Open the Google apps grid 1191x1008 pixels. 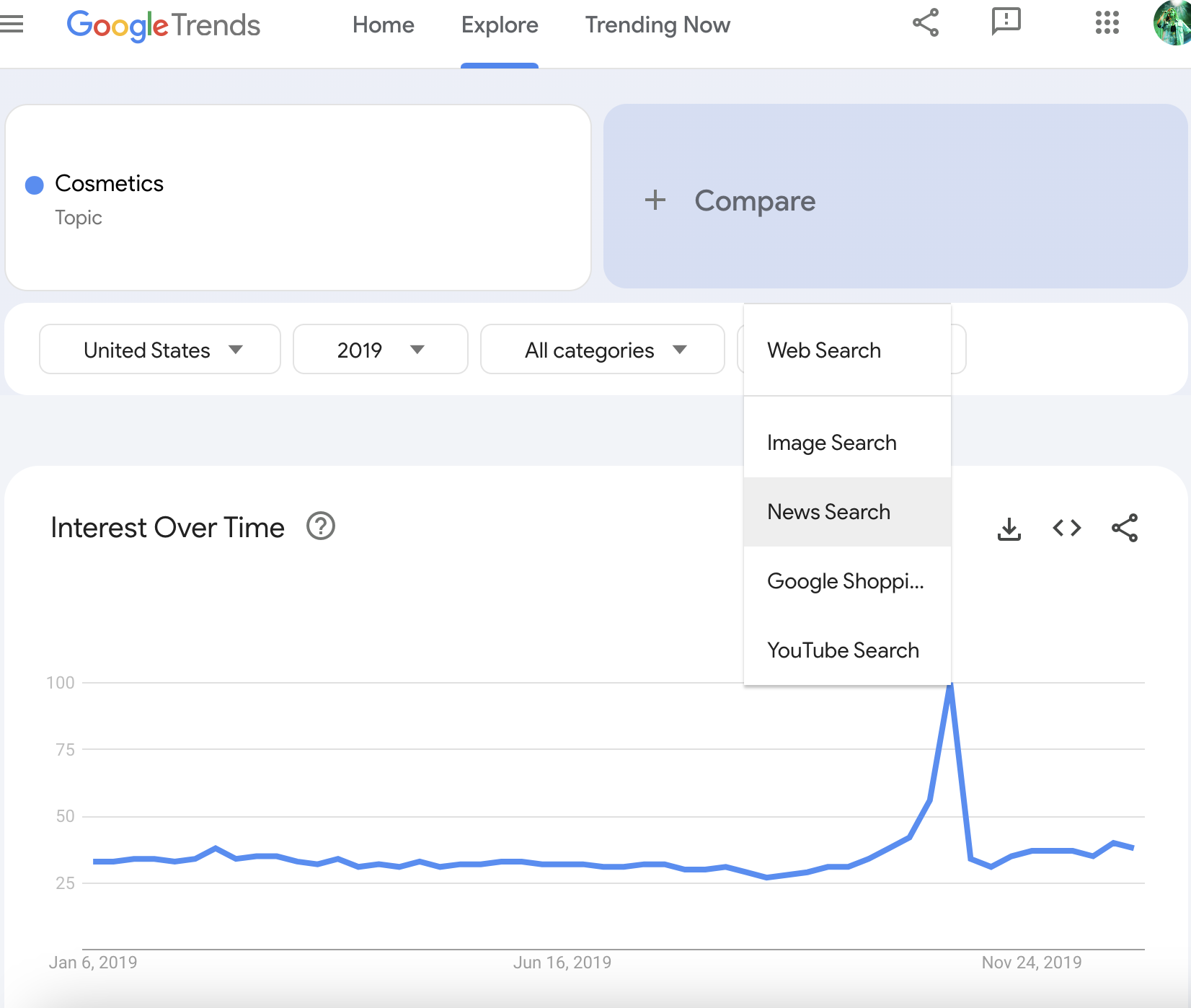[x=1107, y=22]
